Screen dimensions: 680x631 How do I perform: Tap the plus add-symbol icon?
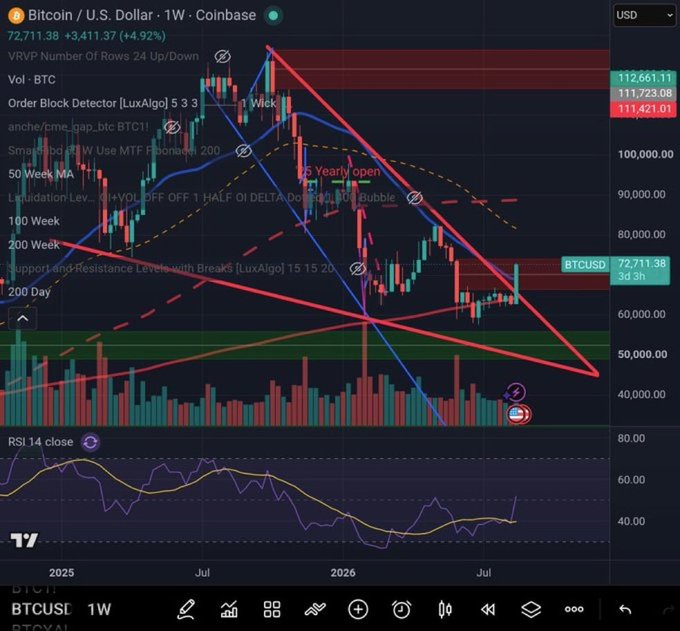[x=358, y=609]
